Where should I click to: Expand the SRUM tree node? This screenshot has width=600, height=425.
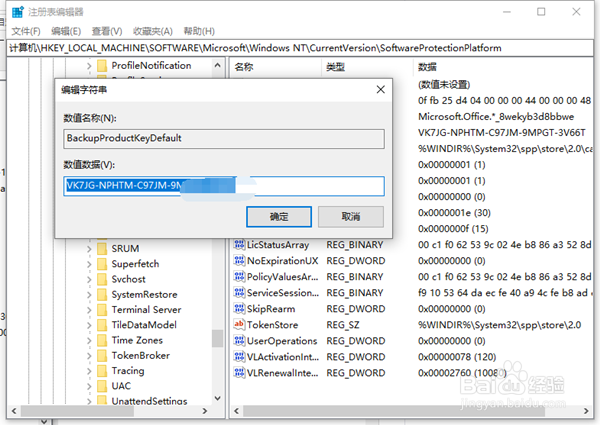point(89,249)
